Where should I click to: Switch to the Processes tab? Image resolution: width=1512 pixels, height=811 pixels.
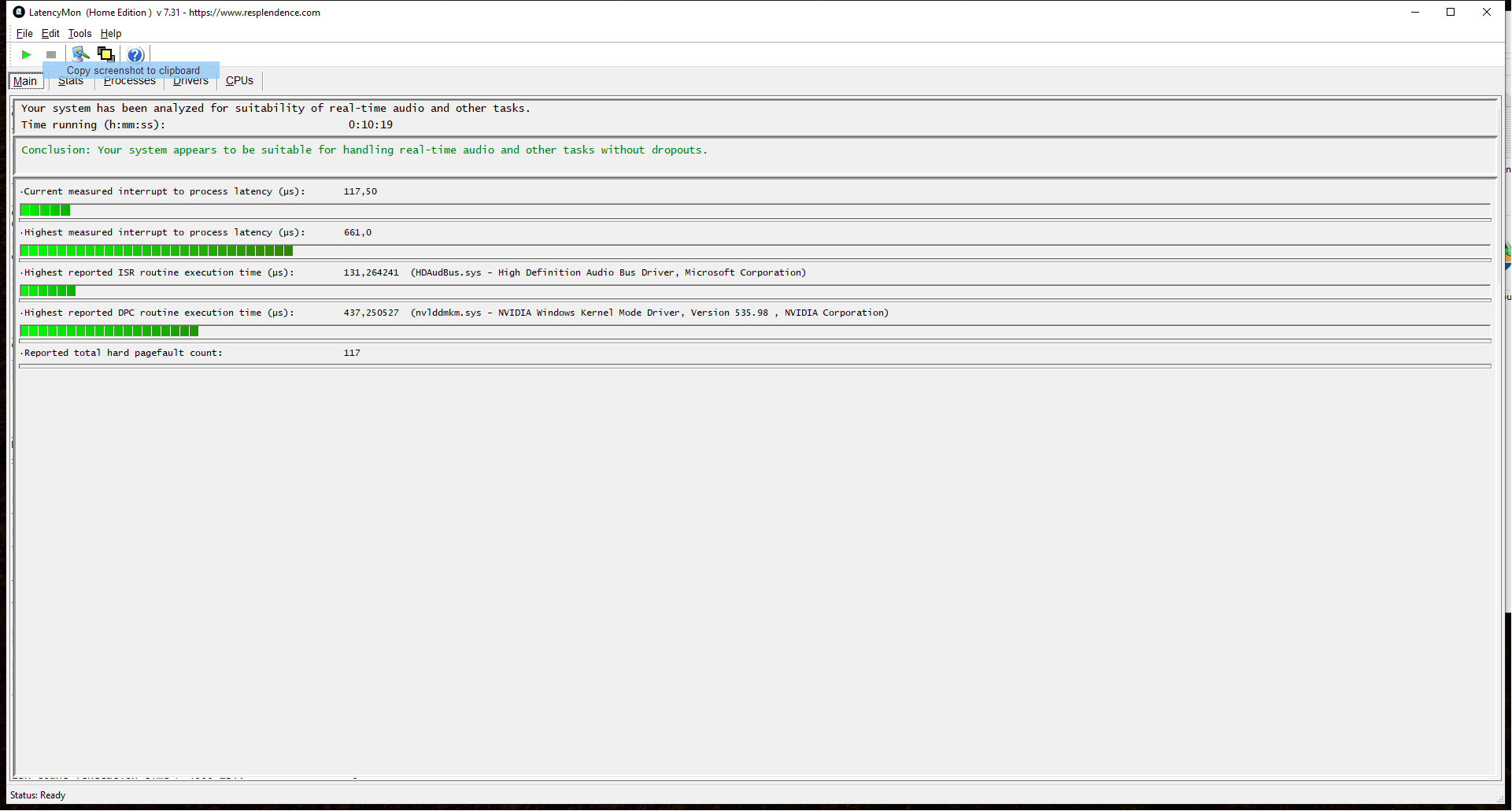coord(129,82)
